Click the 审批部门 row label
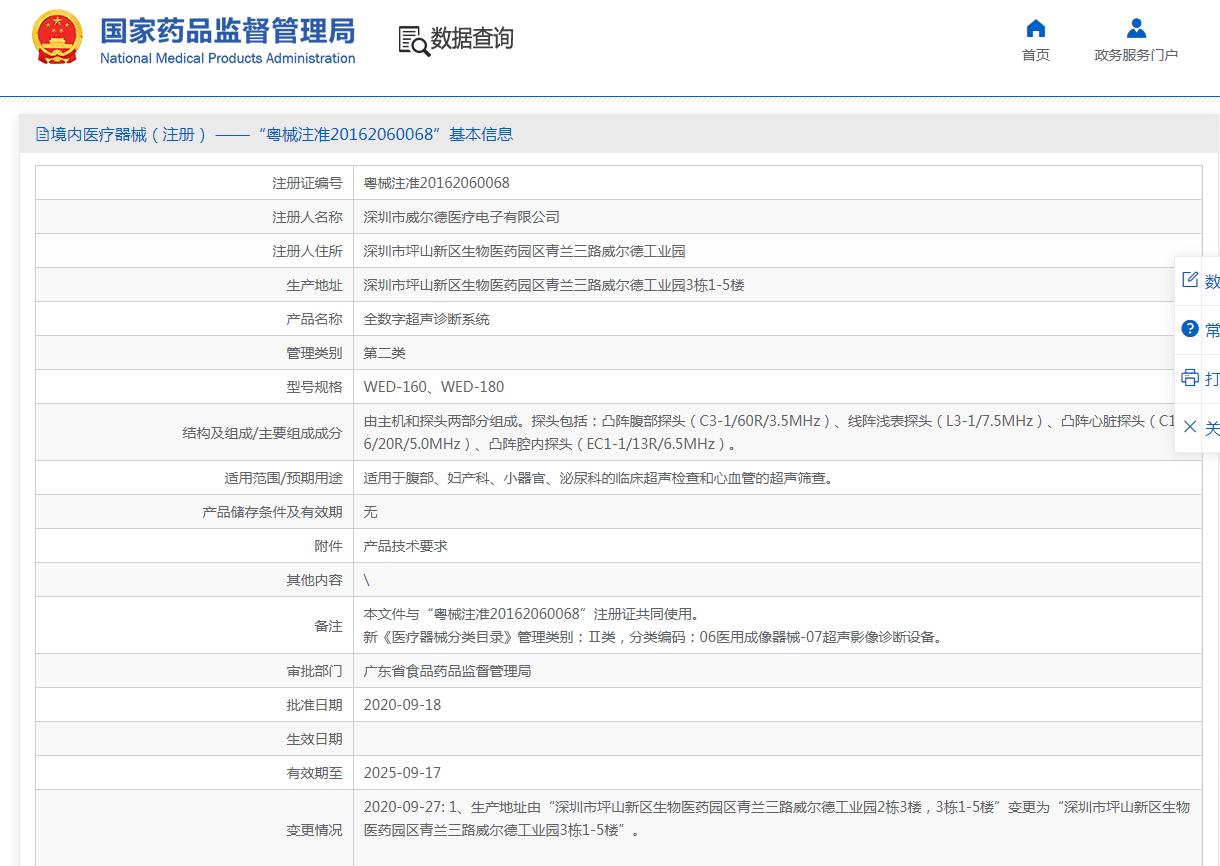This screenshot has height=866, width=1220. click(314, 671)
